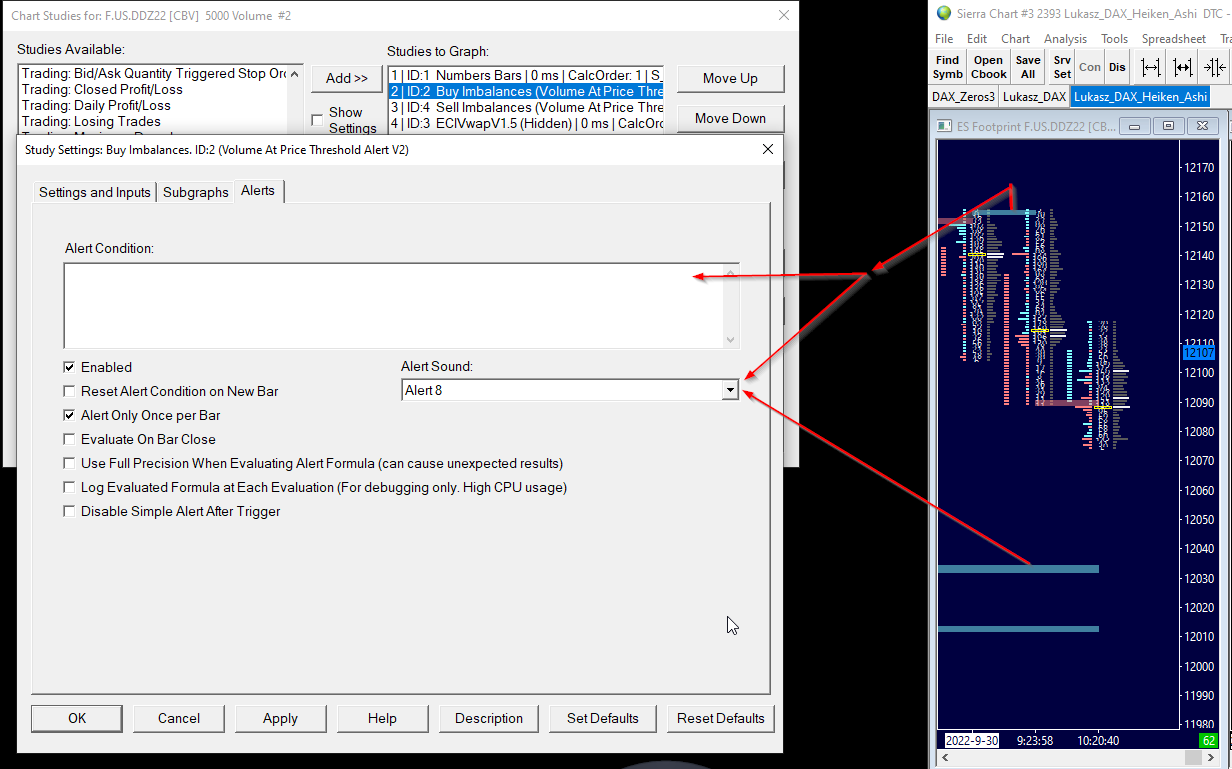1232x769 pixels.
Task: Click the Save All toolbar button
Action: tap(1028, 67)
